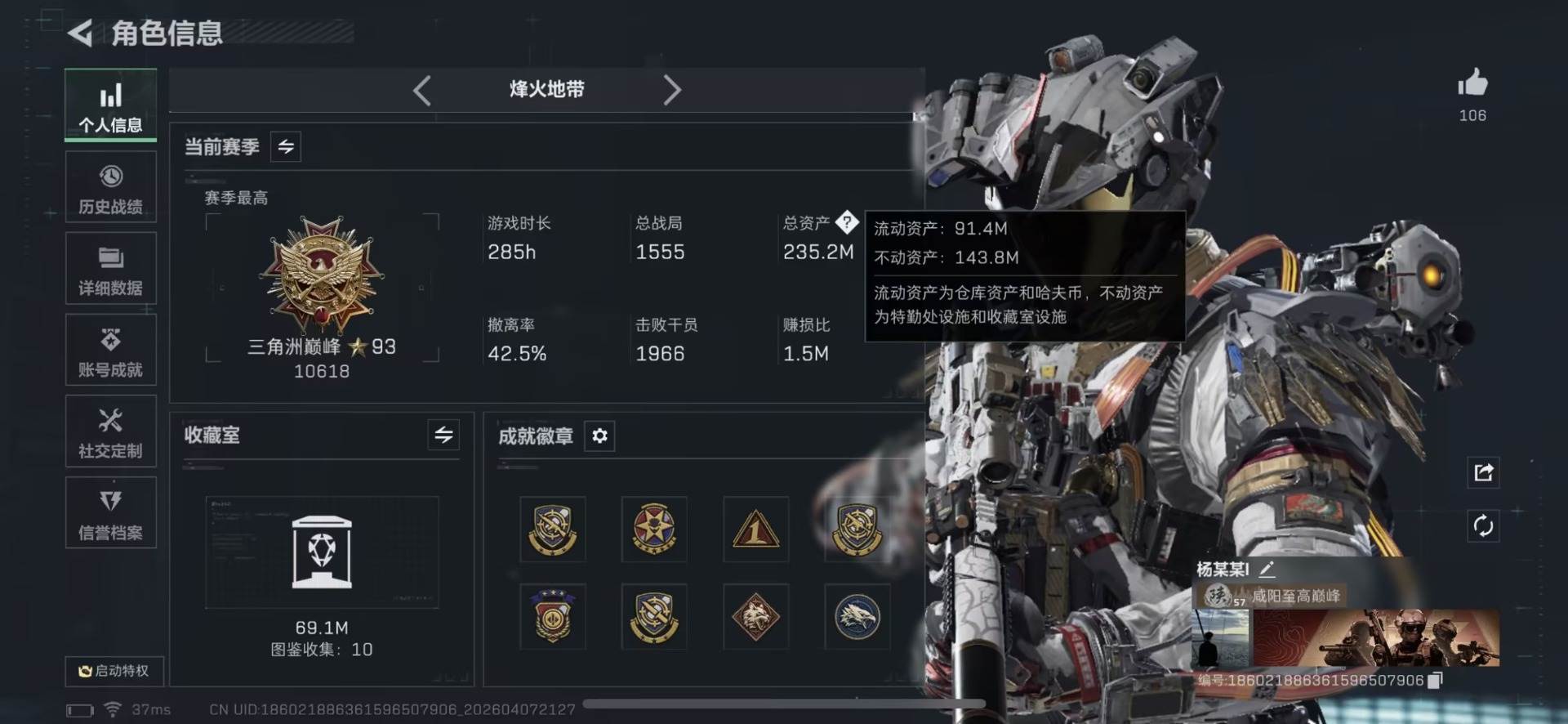Open the 信誉档案 section
1568x724 pixels.
[110, 513]
